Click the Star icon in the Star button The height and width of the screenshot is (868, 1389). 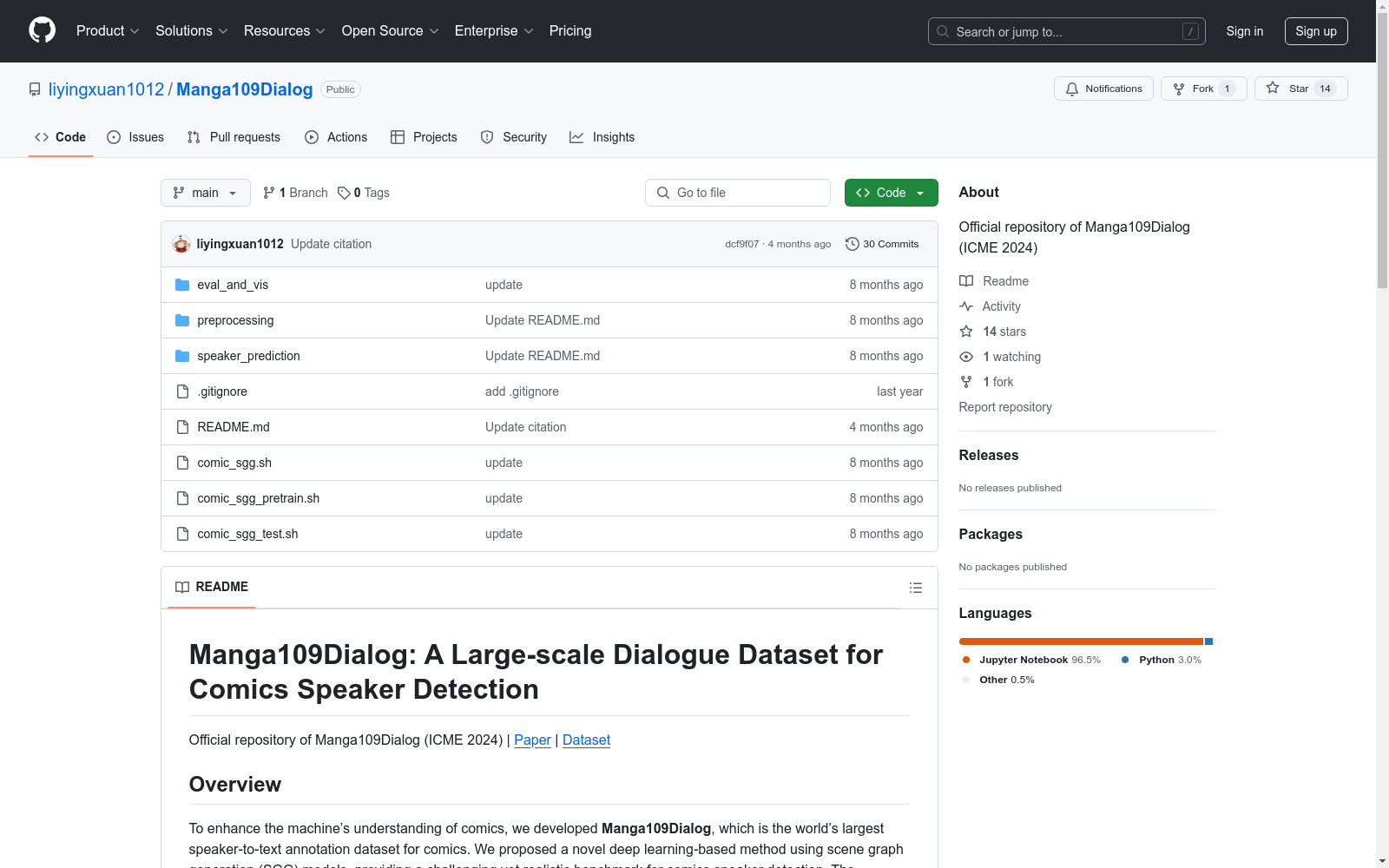click(x=1273, y=88)
